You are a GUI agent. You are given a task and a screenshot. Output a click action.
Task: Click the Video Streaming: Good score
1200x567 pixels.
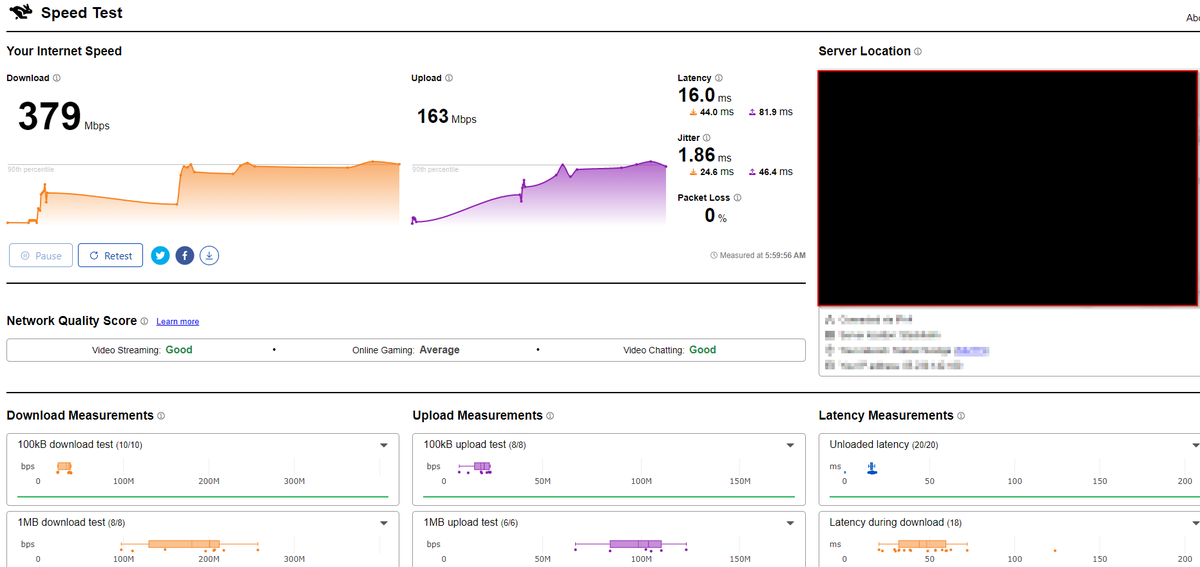(142, 350)
